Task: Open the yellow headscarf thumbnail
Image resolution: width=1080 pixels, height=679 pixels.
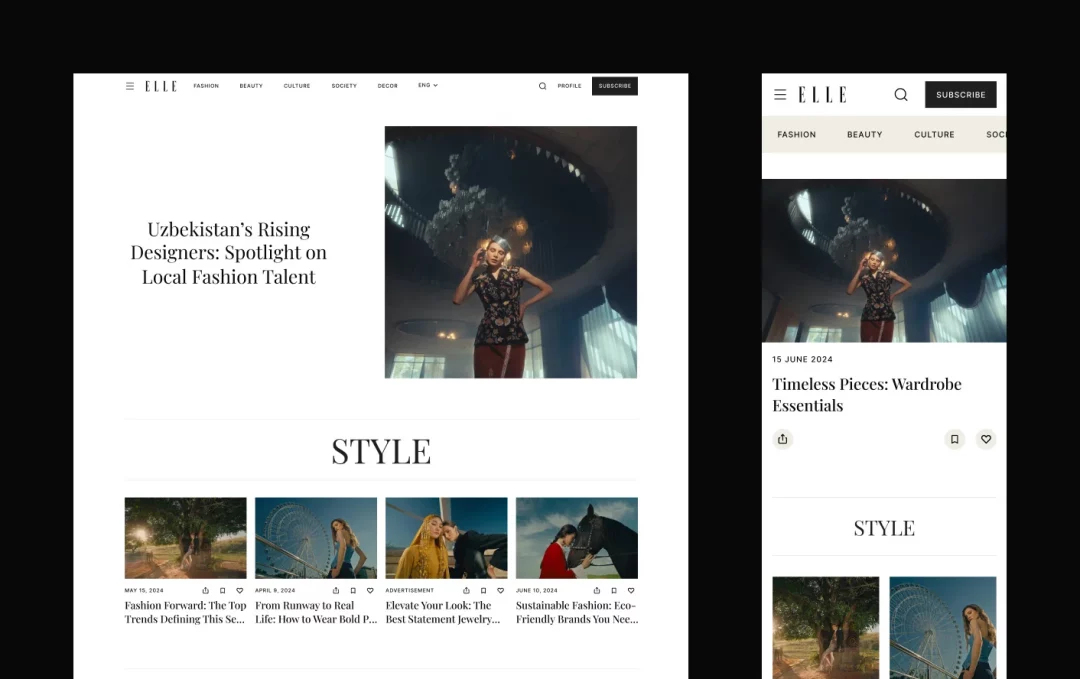Action: coord(446,538)
